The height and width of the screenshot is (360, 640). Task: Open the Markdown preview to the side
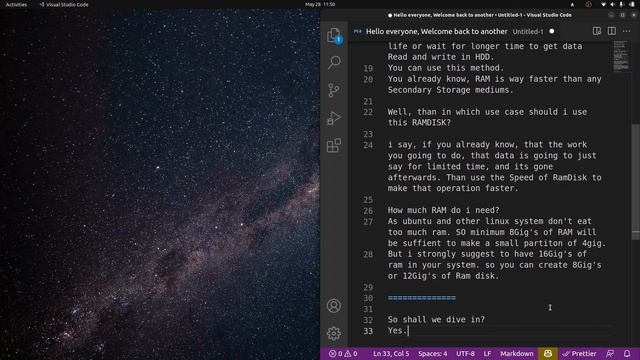(x=597, y=31)
